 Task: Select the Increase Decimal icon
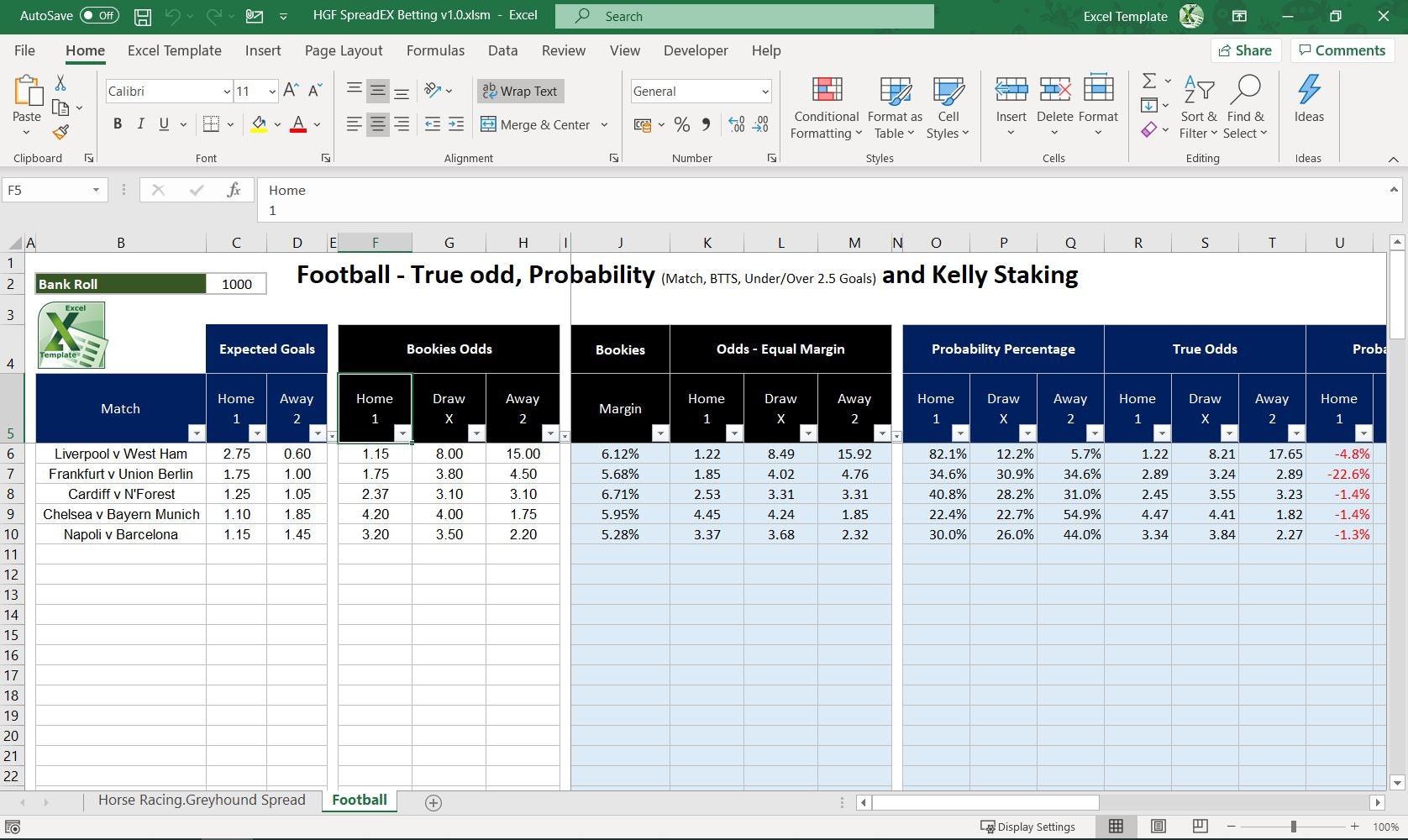click(x=737, y=124)
